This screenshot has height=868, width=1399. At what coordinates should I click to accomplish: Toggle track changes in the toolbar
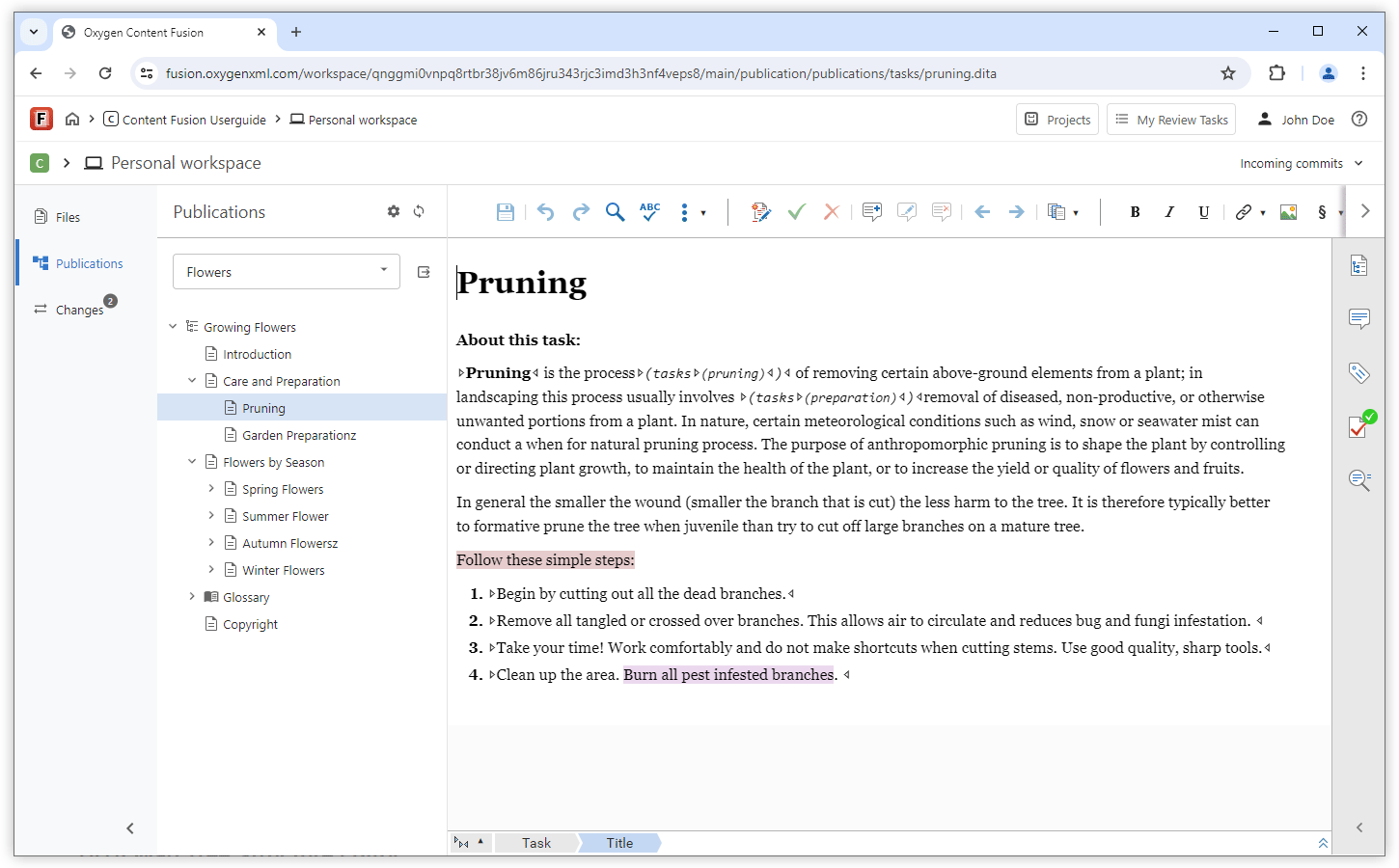760,212
